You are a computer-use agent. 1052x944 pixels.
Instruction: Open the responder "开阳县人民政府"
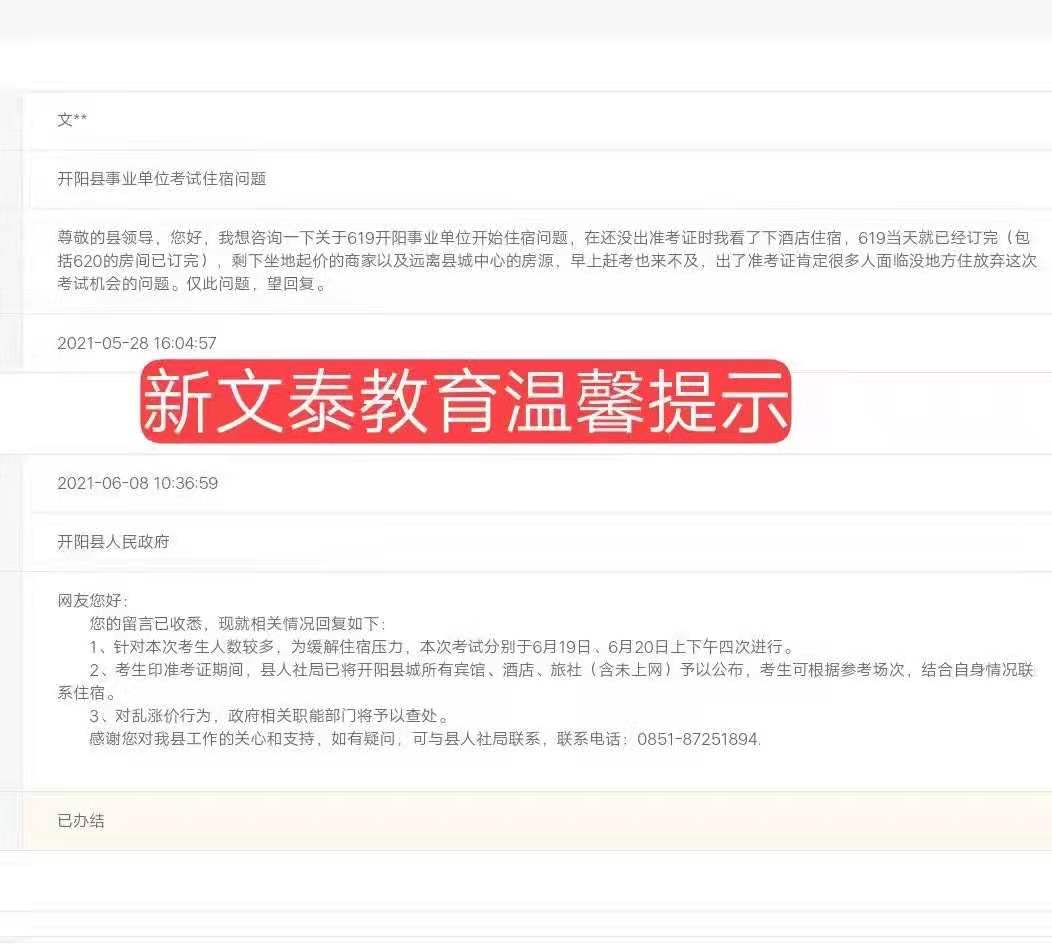(113, 542)
